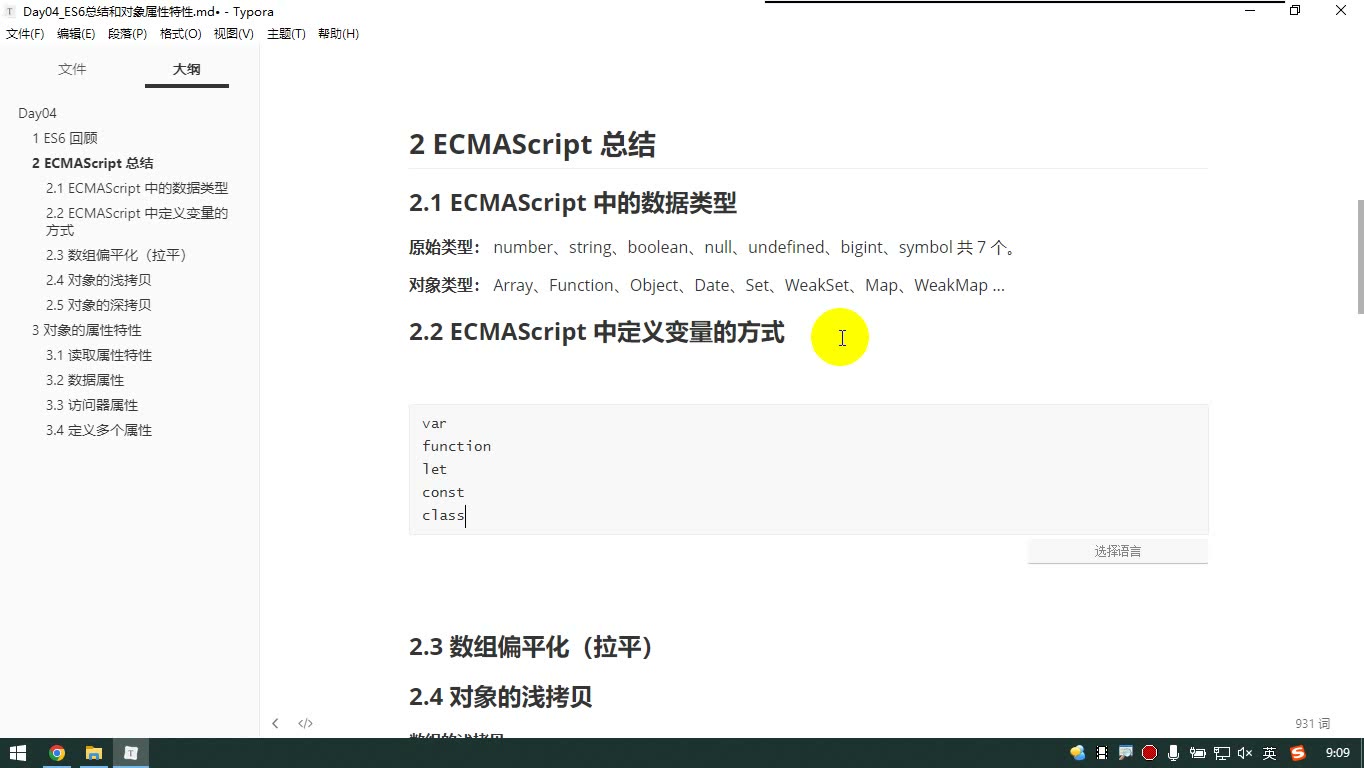Screen dimensions: 1364x768
Task: Click the taskbar clock showing 9:09
Action: click(1337, 753)
